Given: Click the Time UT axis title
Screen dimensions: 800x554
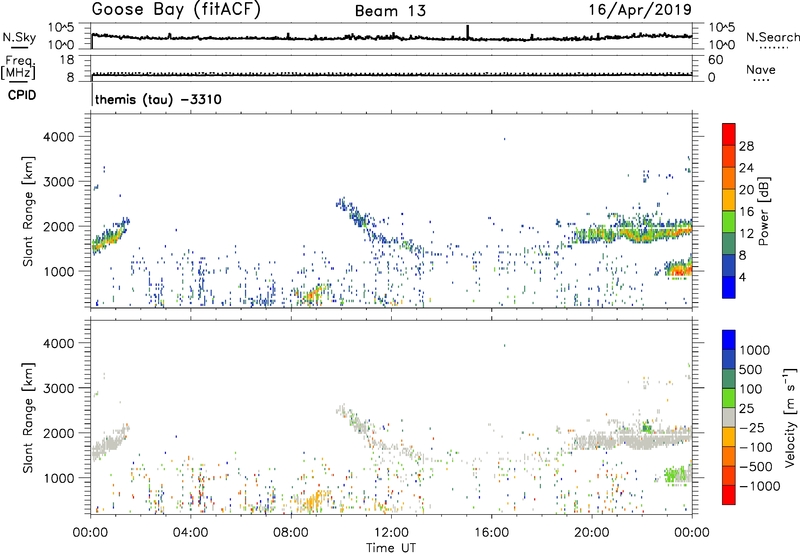Looking at the screenshot, I should pos(391,548).
